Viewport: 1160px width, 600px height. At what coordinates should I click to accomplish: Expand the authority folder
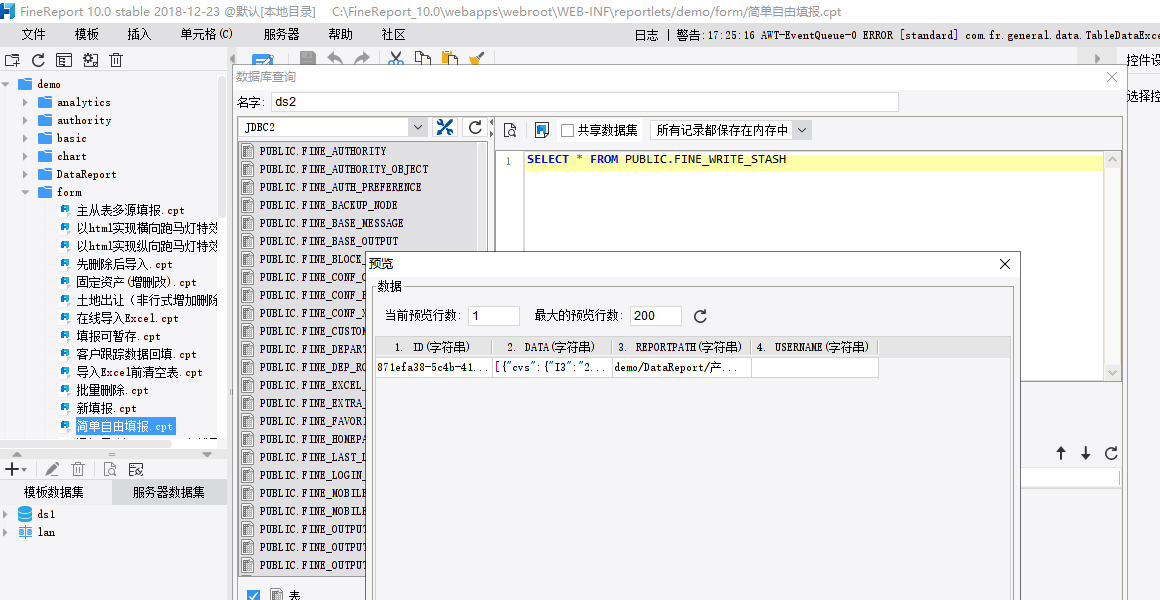(x=25, y=120)
